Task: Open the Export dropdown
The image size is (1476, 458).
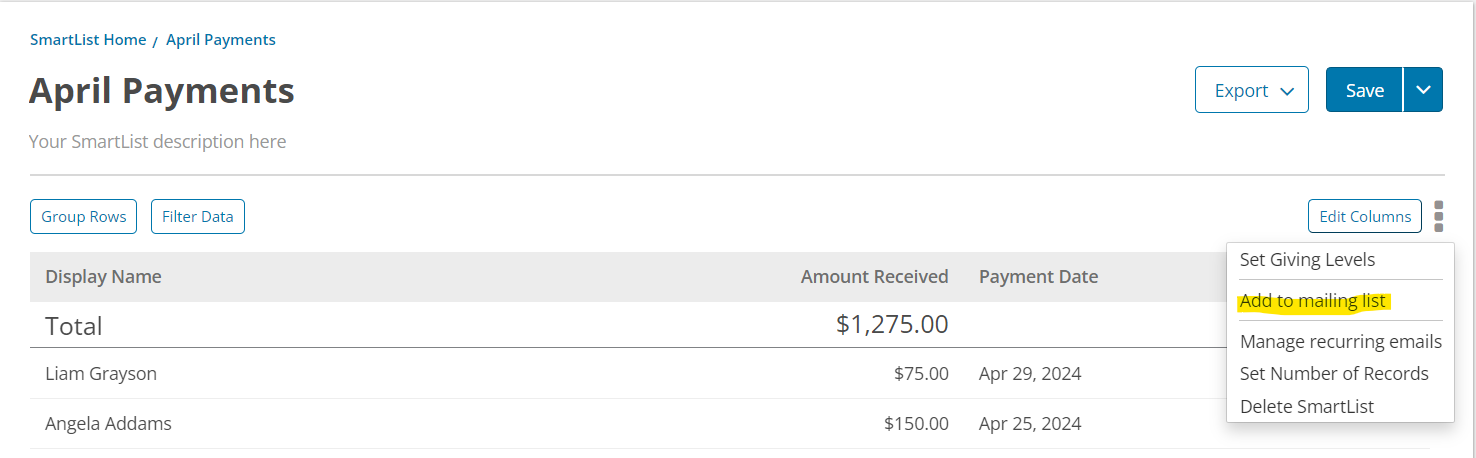Action: (x=1252, y=90)
